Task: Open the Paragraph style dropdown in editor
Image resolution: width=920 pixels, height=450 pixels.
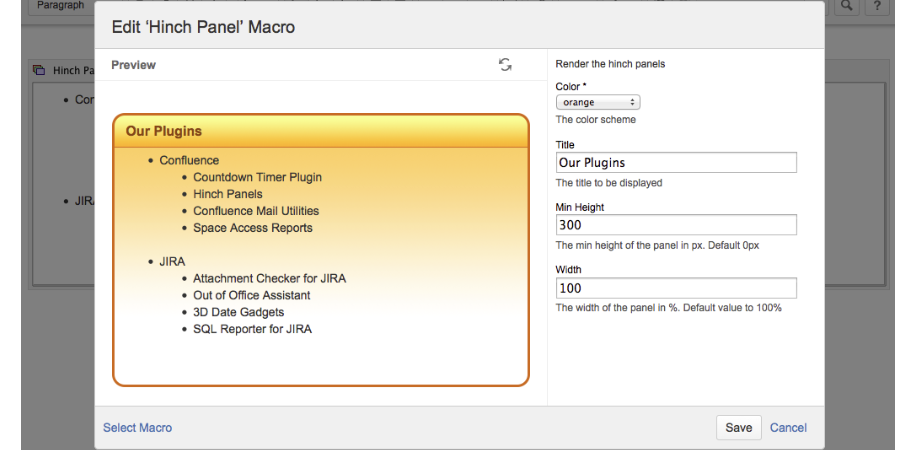Action: [61, 5]
